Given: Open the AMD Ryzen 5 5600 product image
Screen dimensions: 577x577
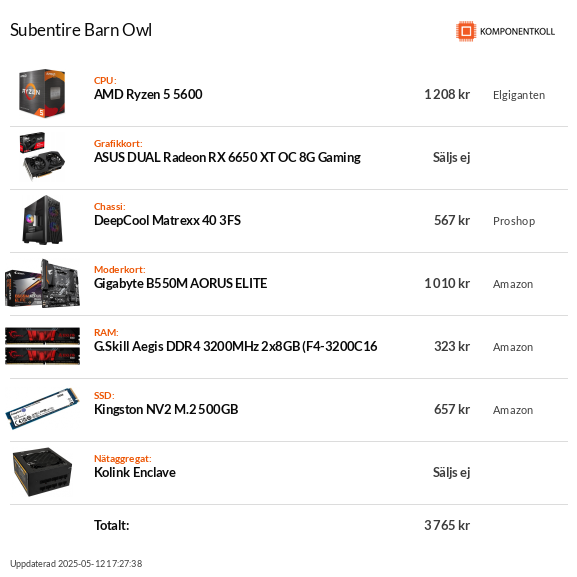Looking at the screenshot, I should point(42,93).
